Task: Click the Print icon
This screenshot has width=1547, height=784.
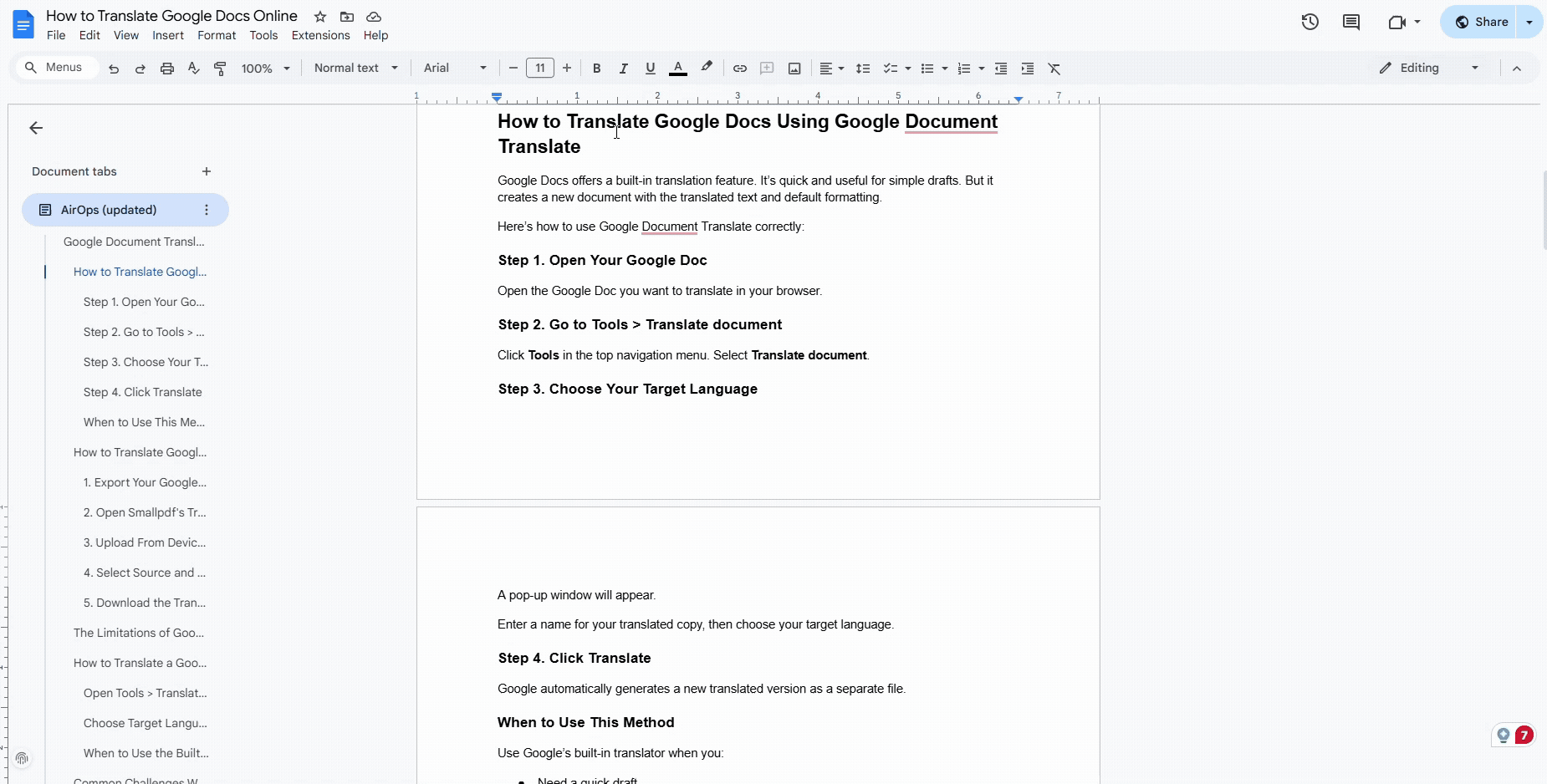Action: pyautogui.click(x=167, y=68)
